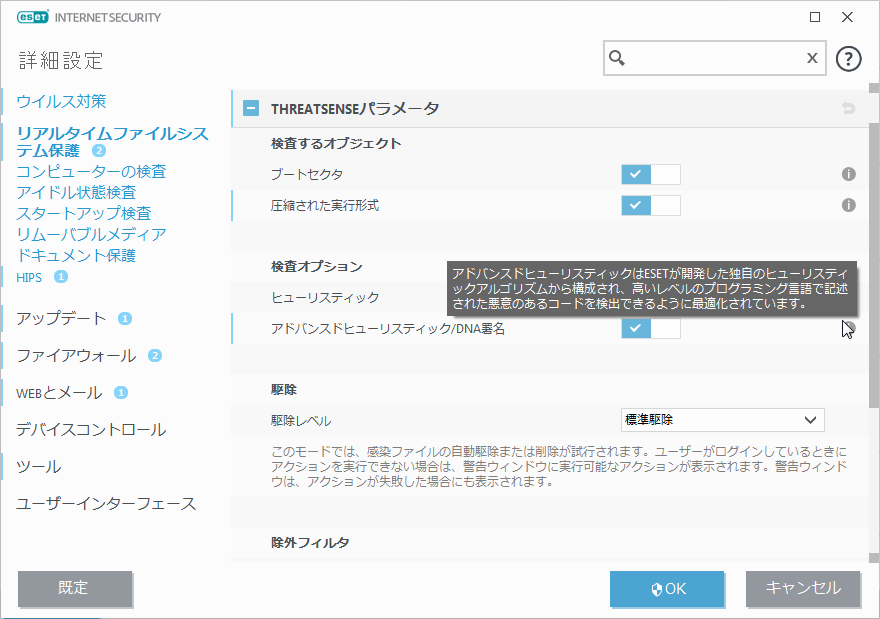This screenshot has width=880, height=619.
Task: Click the badge next to リアルタイムファイルシステム保護
Action: (x=99, y=150)
